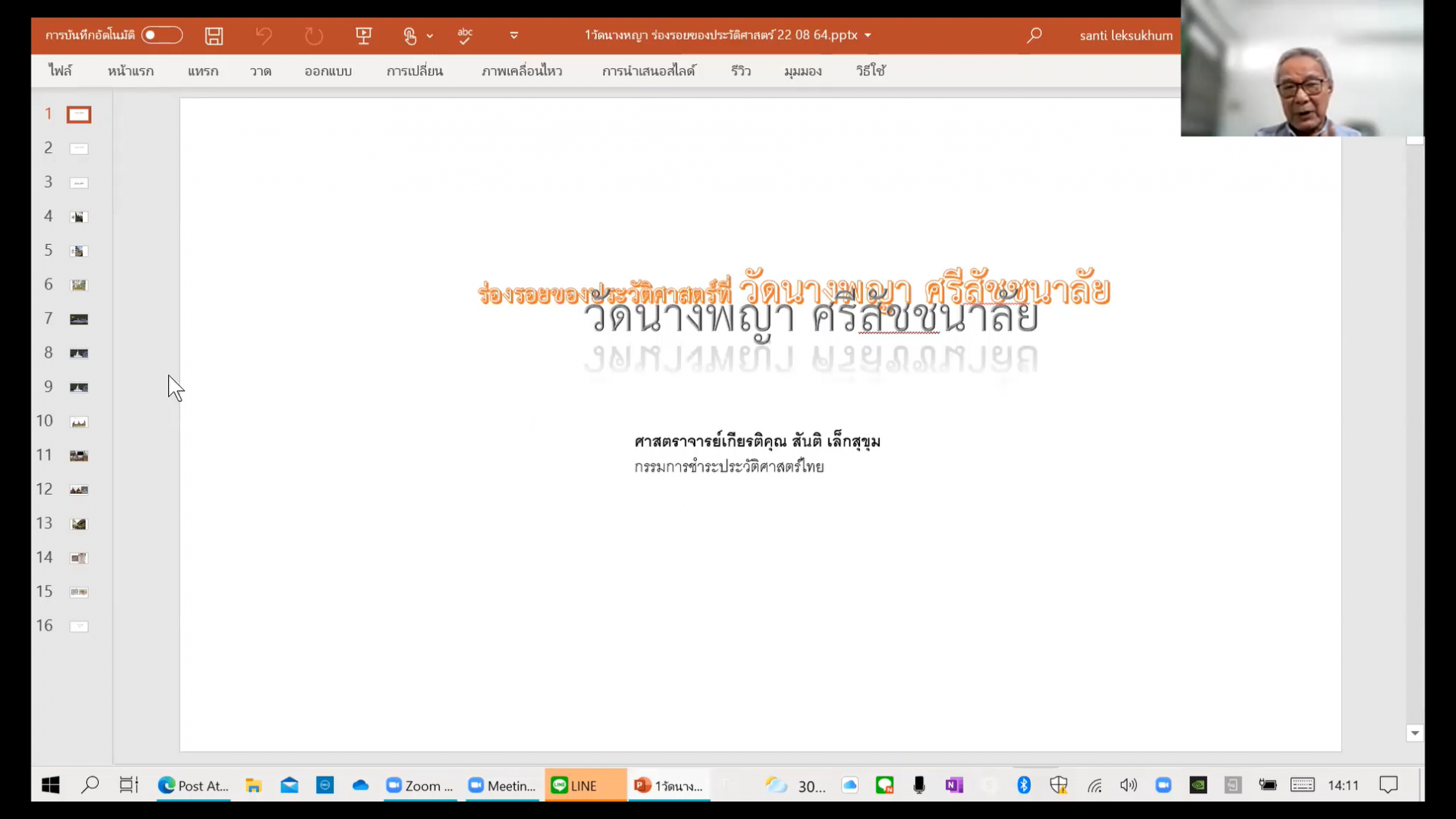Screen dimensions: 1456x819
Task: Start slideshow from beginning icon
Action: coord(363,35)
